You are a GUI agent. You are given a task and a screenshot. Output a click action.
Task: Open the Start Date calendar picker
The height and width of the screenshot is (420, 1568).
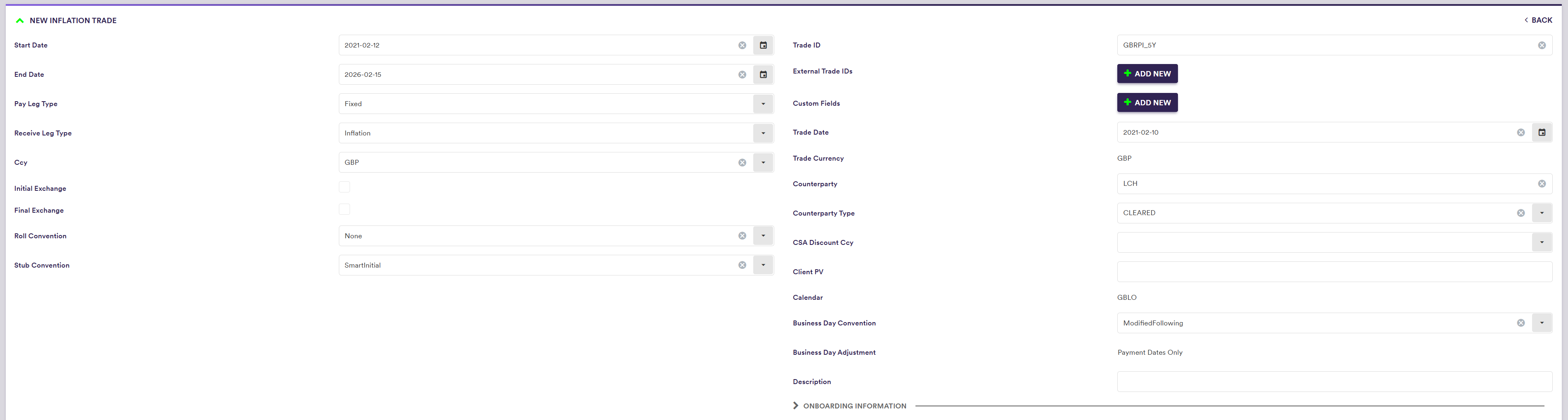(x=763, y=45)
